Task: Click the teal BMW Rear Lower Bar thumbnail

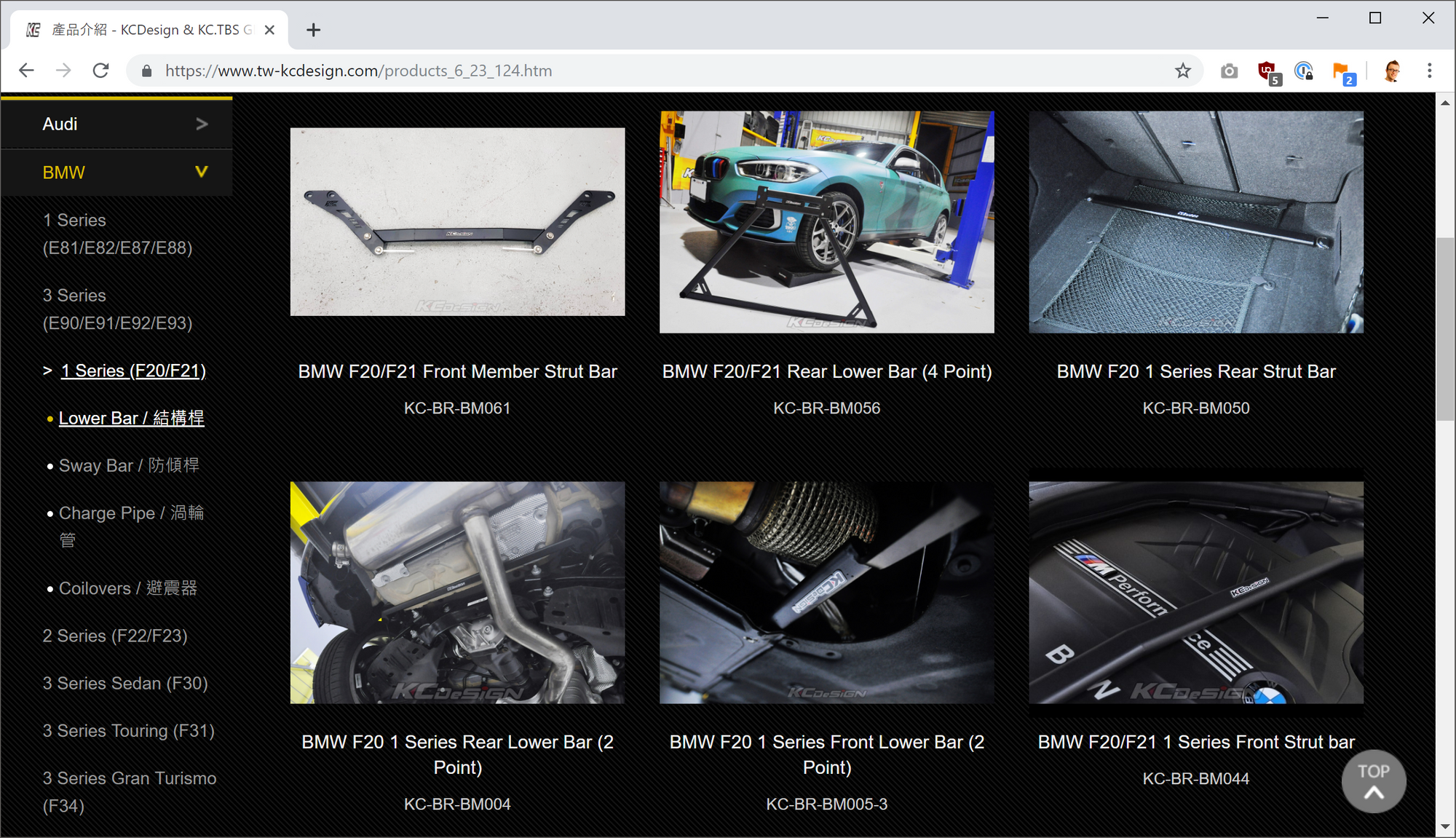Action: click(826, 222)
